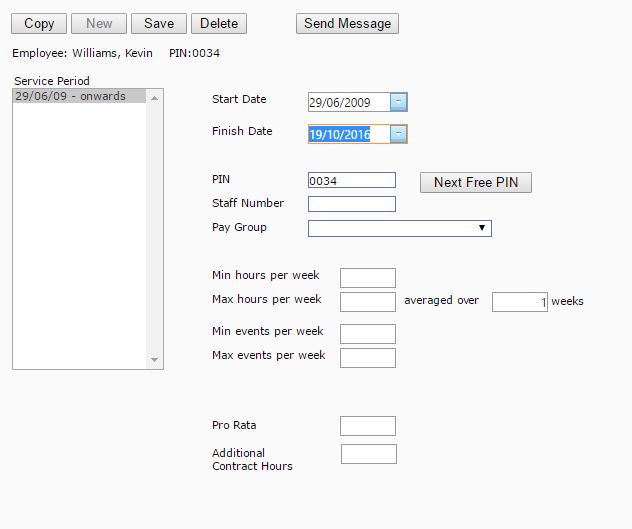Click the Finish Date text field
The image size is (632, 529).
pos(347,134)
